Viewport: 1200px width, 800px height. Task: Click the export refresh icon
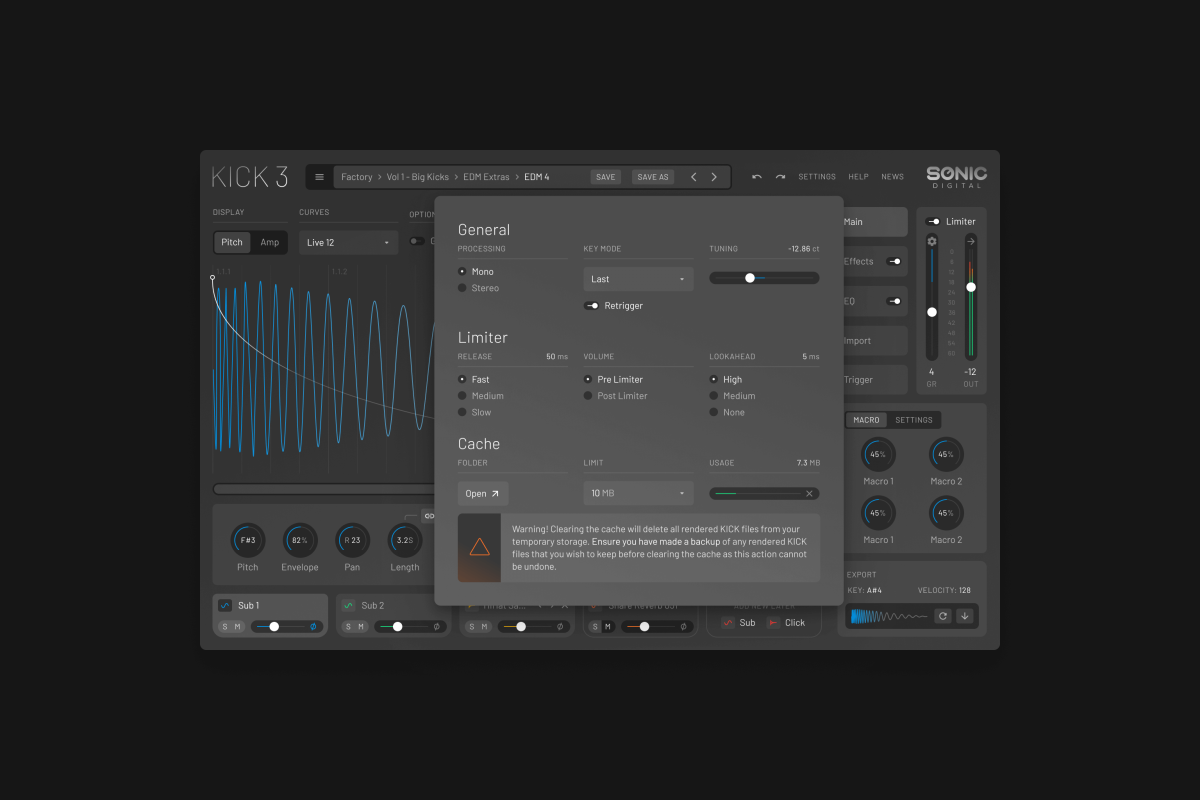click(x=942, y=616)
